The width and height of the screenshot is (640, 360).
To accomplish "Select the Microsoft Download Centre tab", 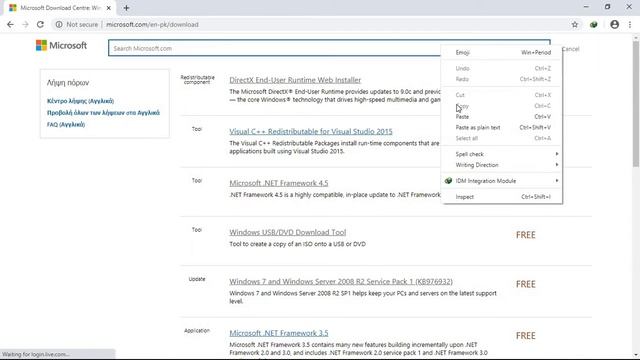I will 59,8.
